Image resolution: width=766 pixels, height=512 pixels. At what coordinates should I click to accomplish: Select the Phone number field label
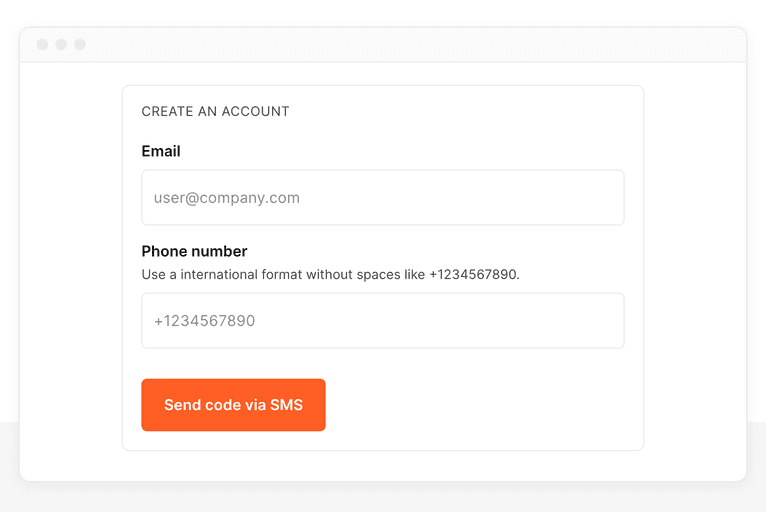(194, 252)
